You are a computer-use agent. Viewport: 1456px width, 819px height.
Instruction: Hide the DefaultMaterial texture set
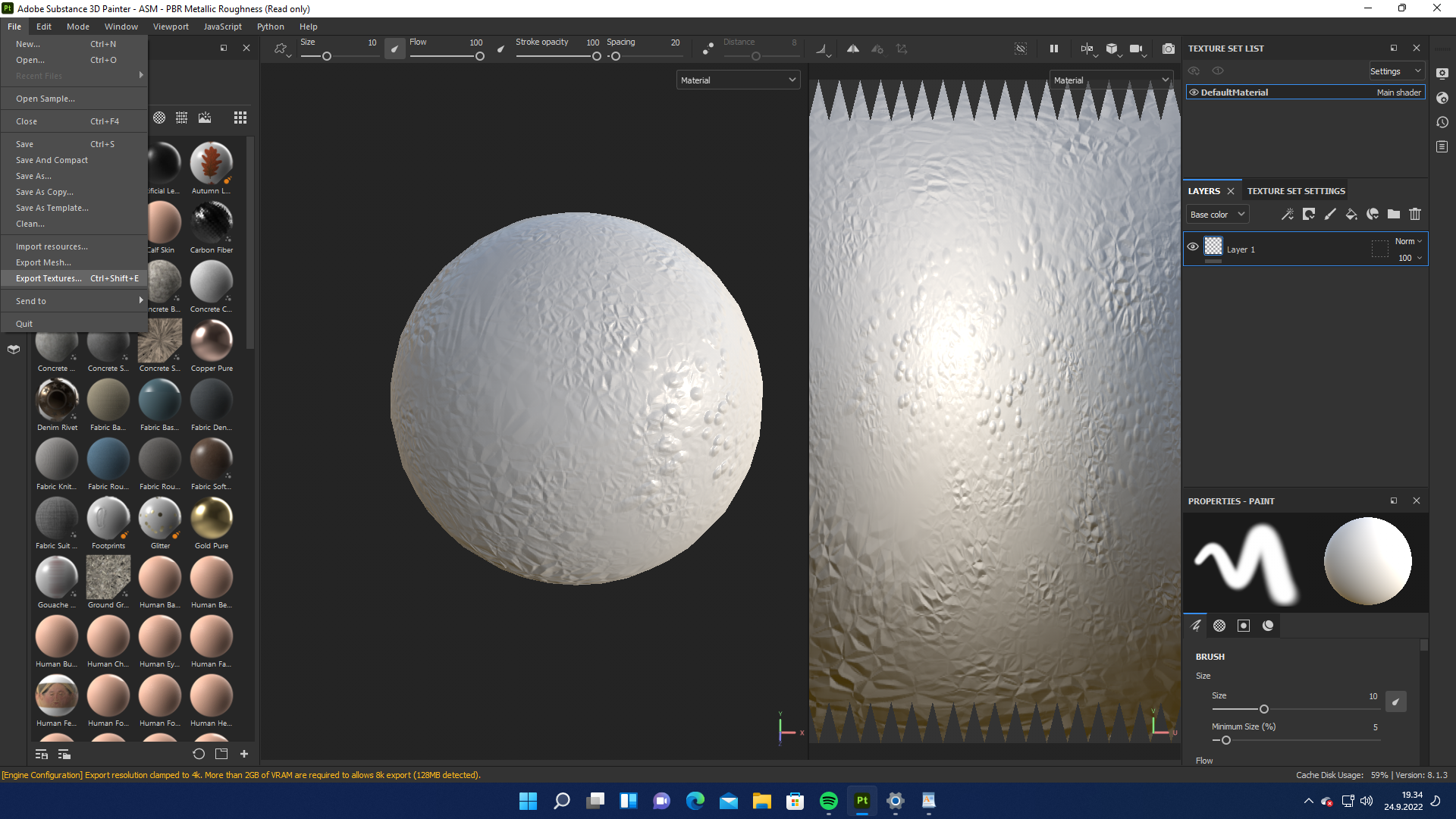click(1193, 92)
